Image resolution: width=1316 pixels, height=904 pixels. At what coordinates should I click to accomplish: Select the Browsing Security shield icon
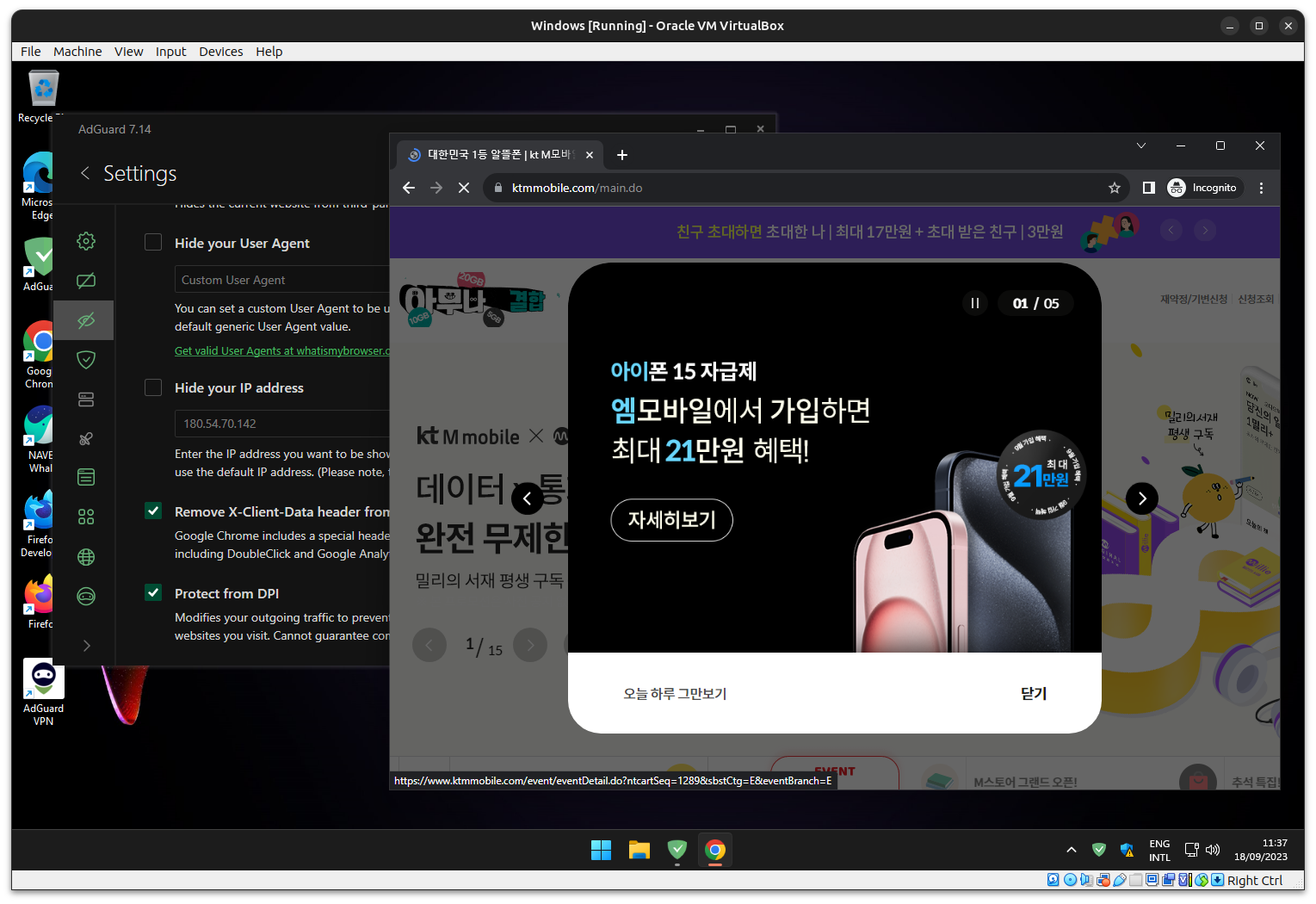click(85, 359)
